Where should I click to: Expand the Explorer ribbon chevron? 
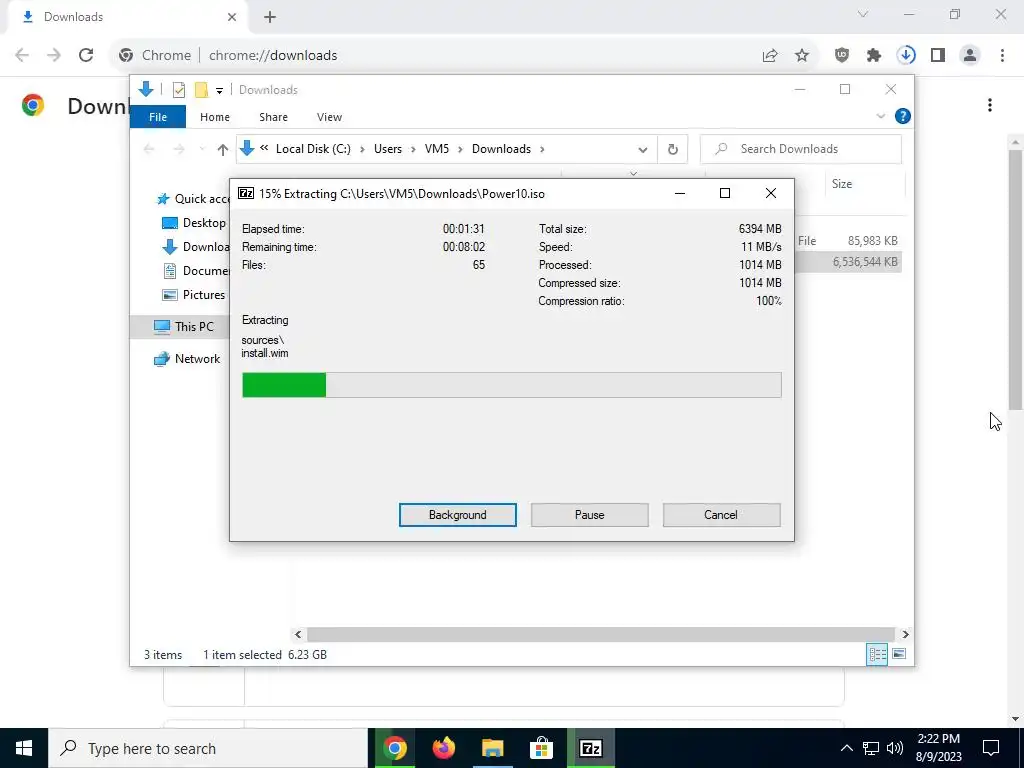click(880, 116)
